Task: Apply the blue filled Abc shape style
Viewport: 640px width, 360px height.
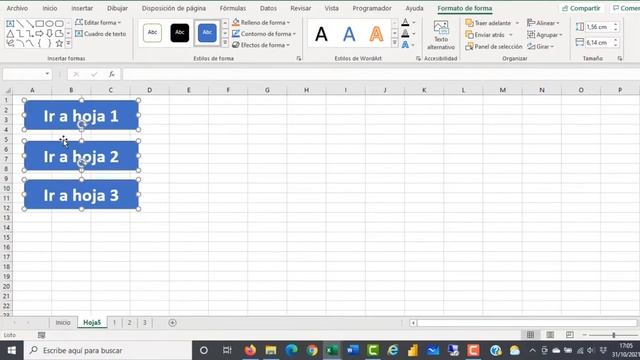Action: [207, 33]
